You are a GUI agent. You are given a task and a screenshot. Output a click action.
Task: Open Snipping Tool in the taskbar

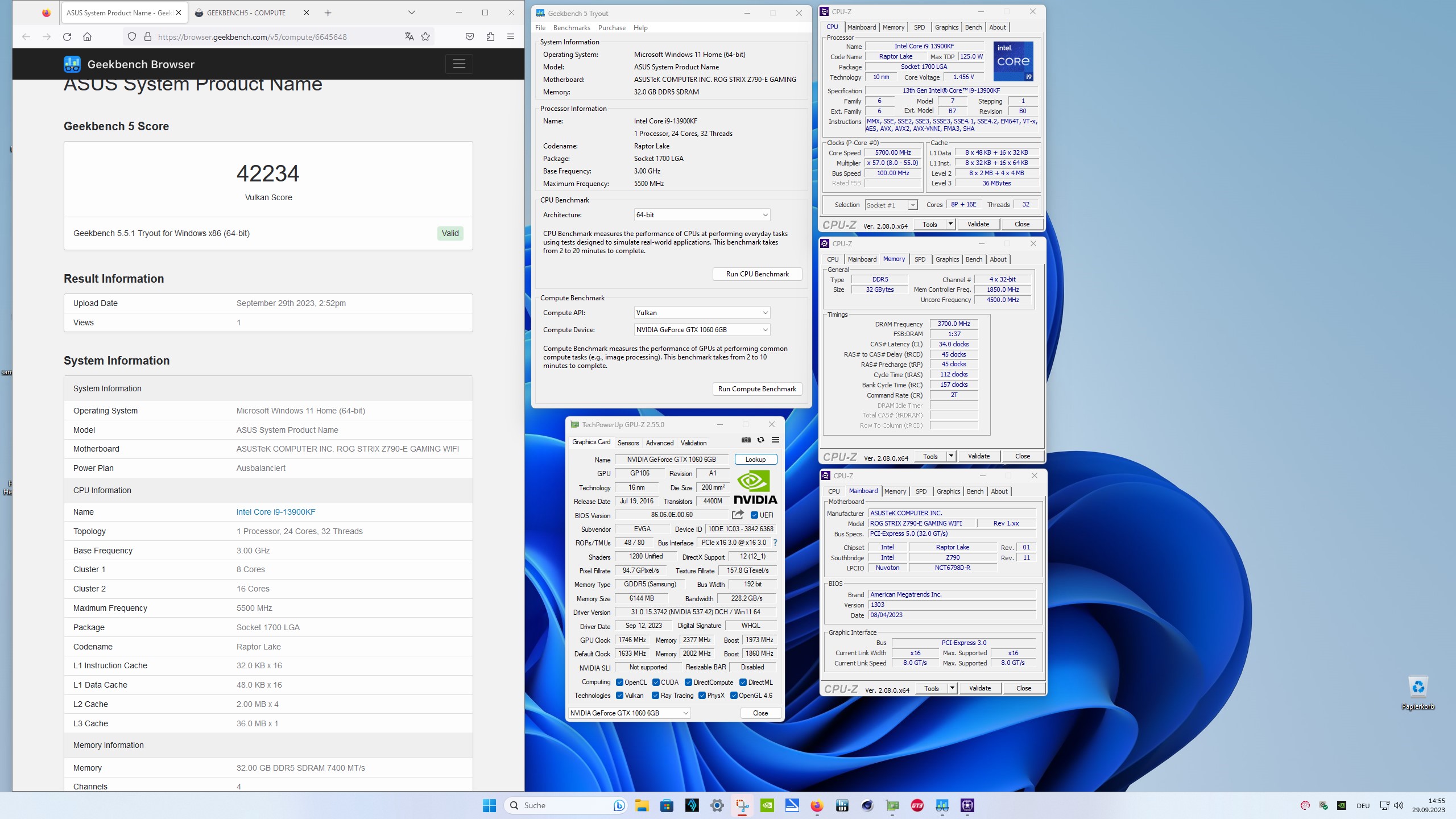742,805
